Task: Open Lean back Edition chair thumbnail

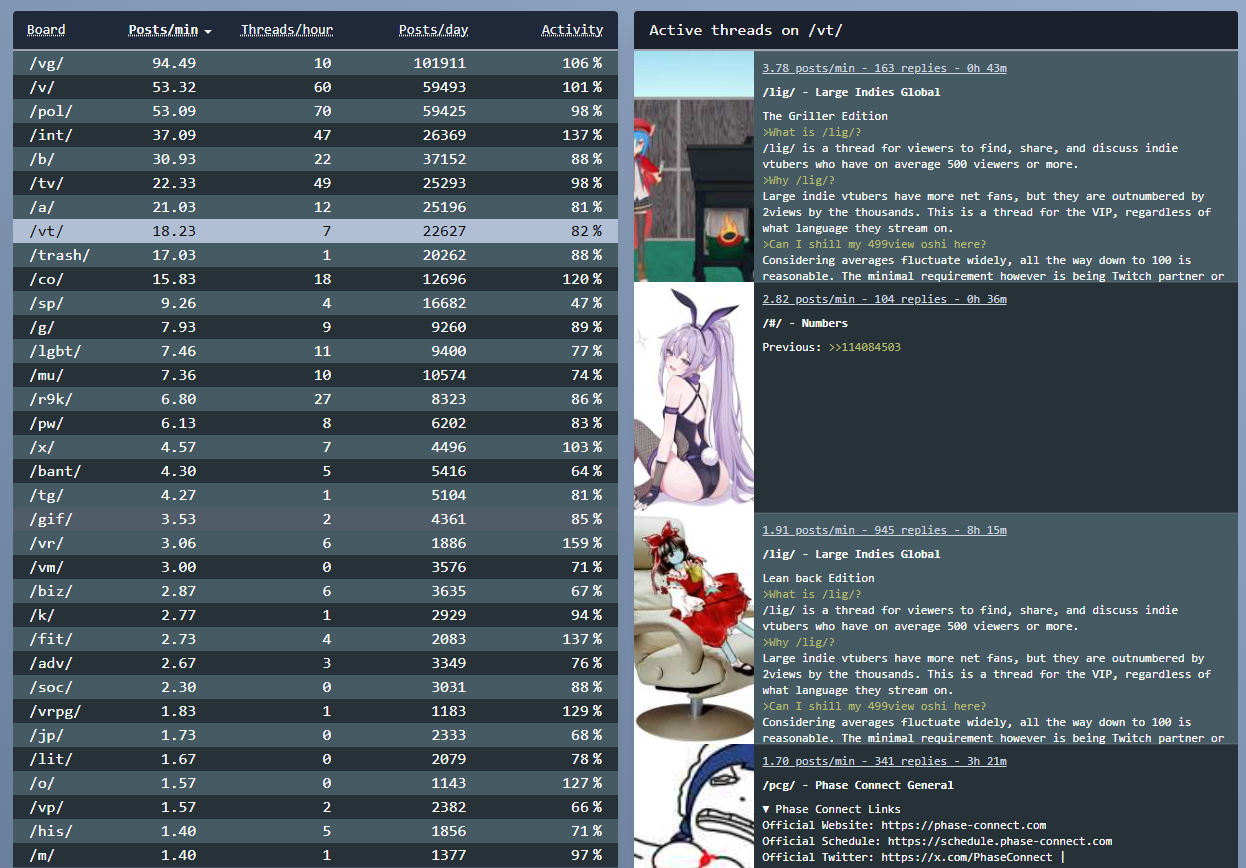Action: 694,628
